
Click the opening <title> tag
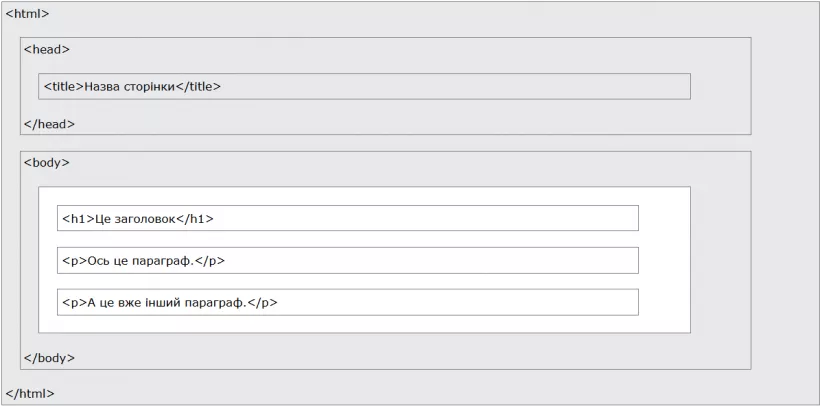coord(63,86)
